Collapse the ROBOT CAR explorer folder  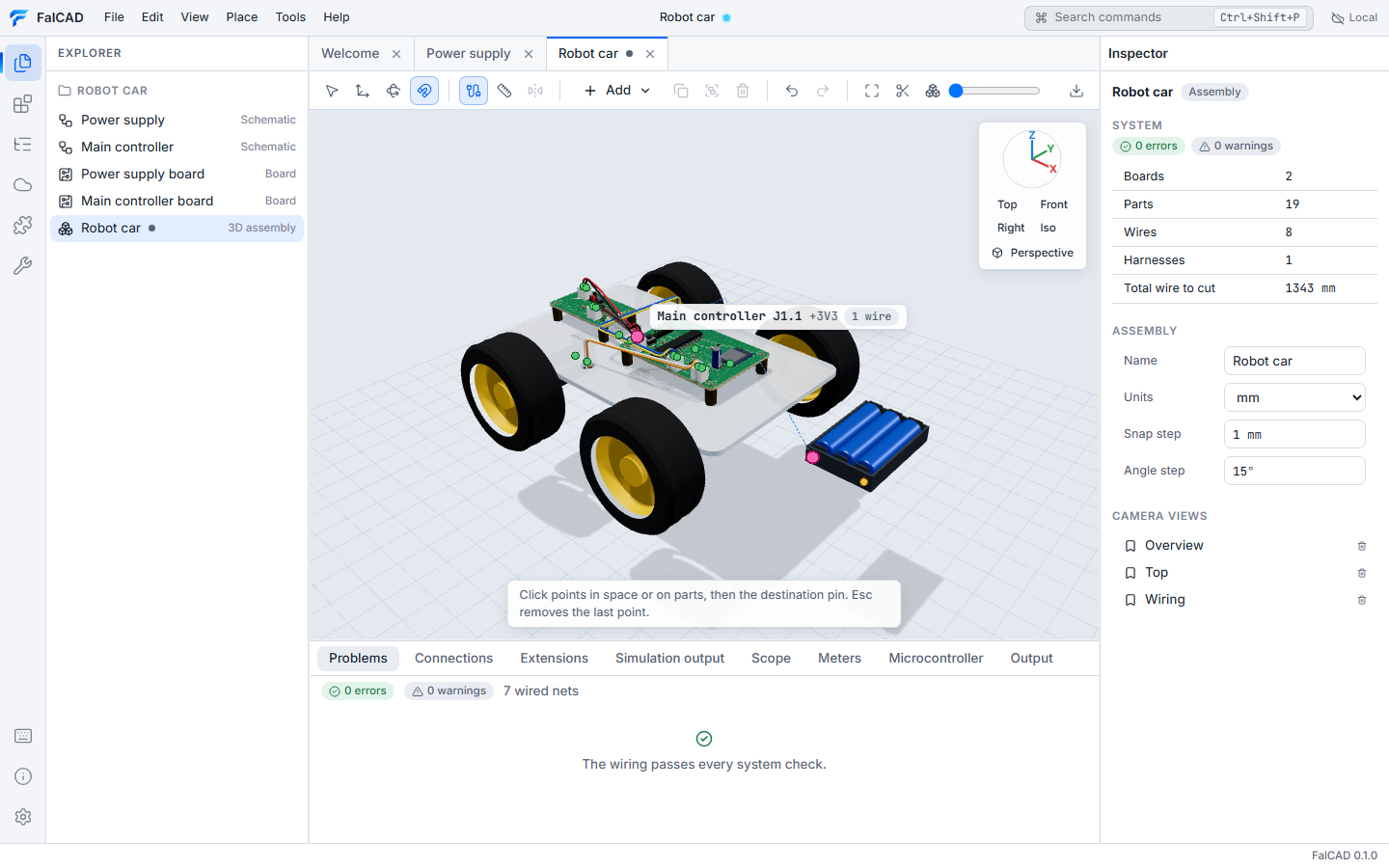[103, 91]
